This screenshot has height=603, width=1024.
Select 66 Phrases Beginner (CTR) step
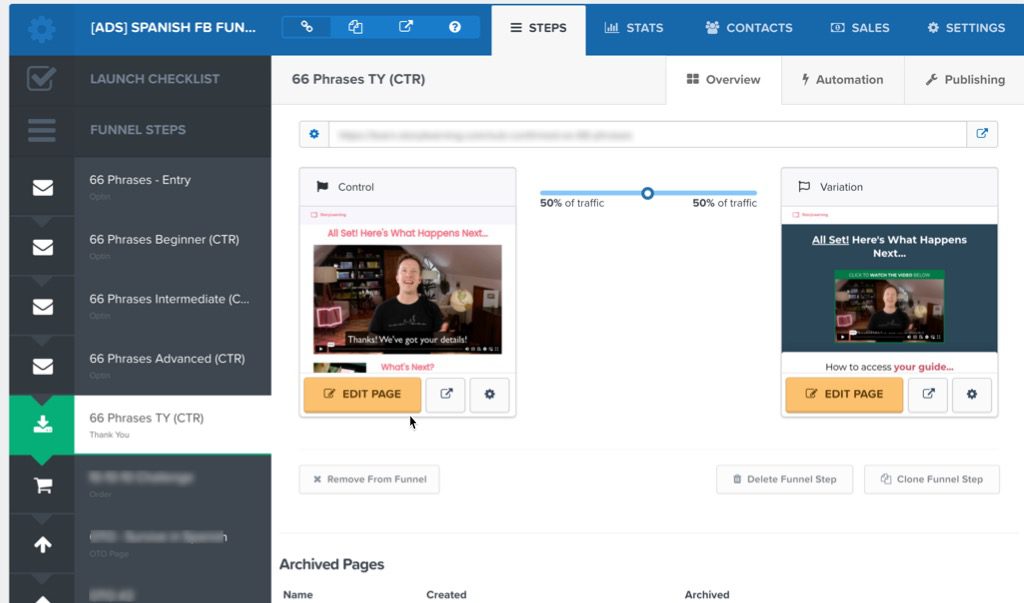coord(172,246)
